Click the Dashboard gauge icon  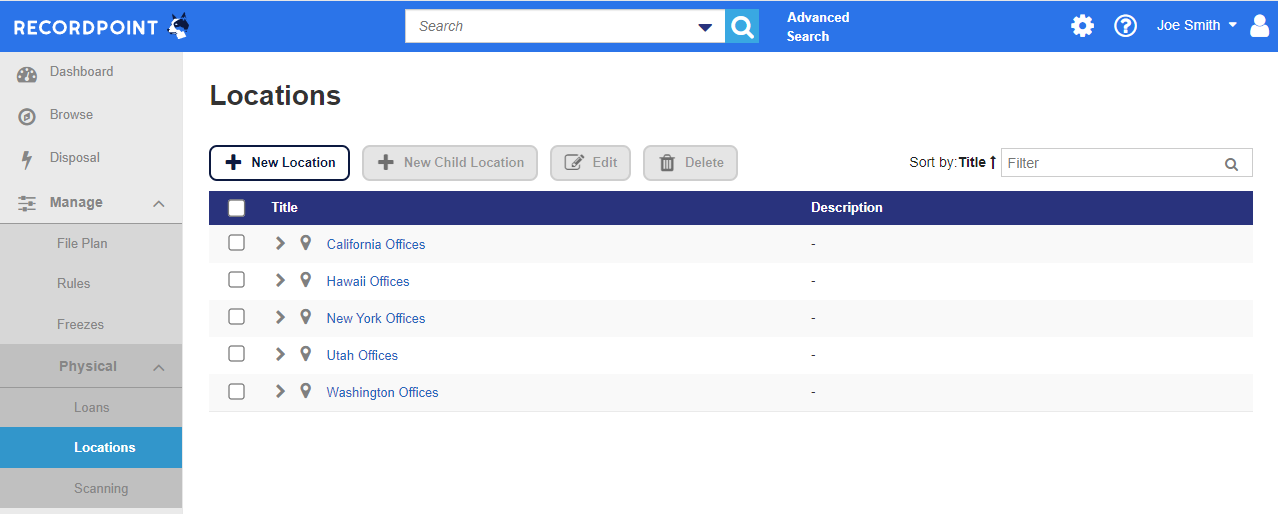(x=27, y=74)
